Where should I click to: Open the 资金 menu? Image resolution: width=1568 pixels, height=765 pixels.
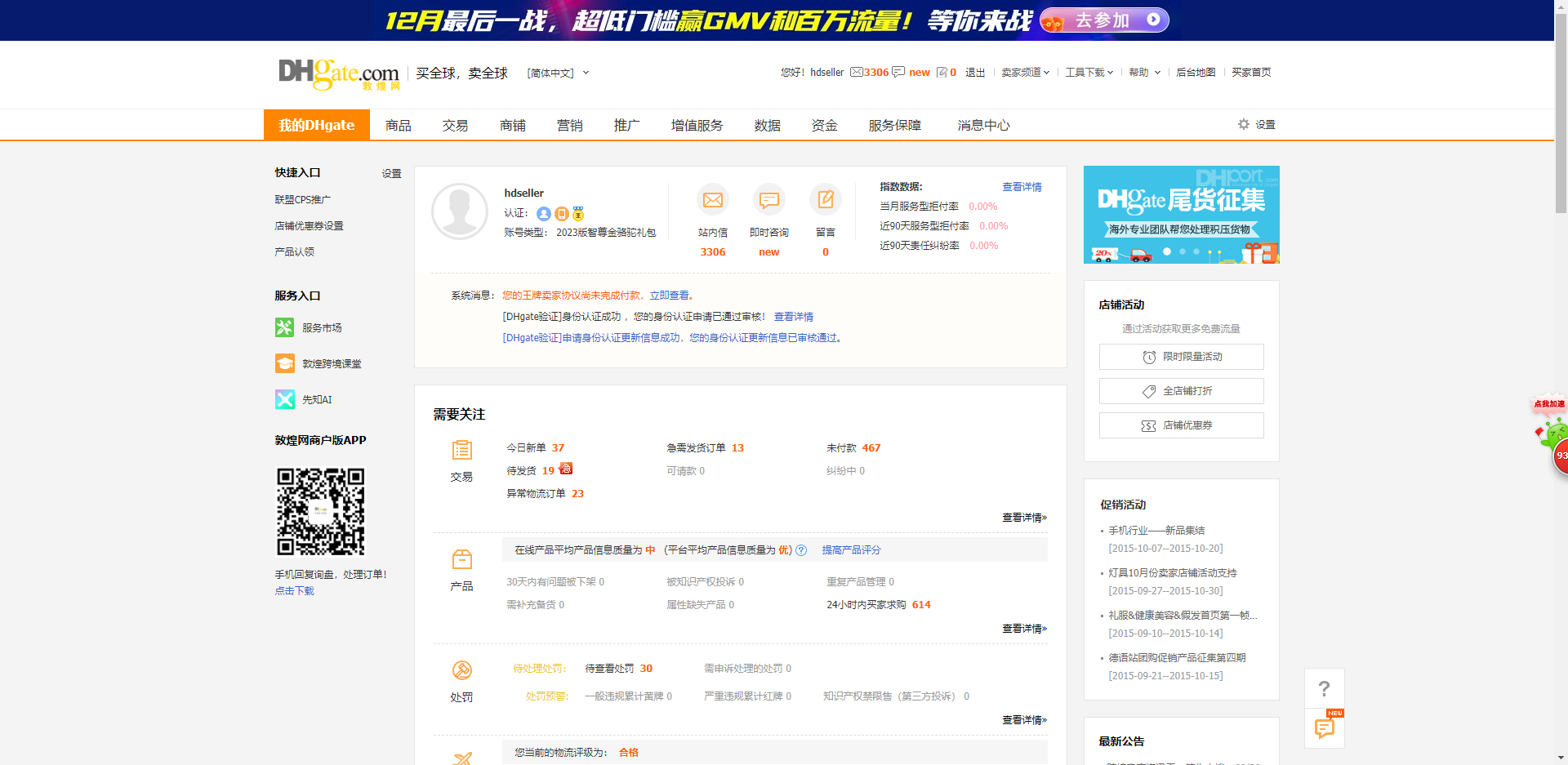825,125
